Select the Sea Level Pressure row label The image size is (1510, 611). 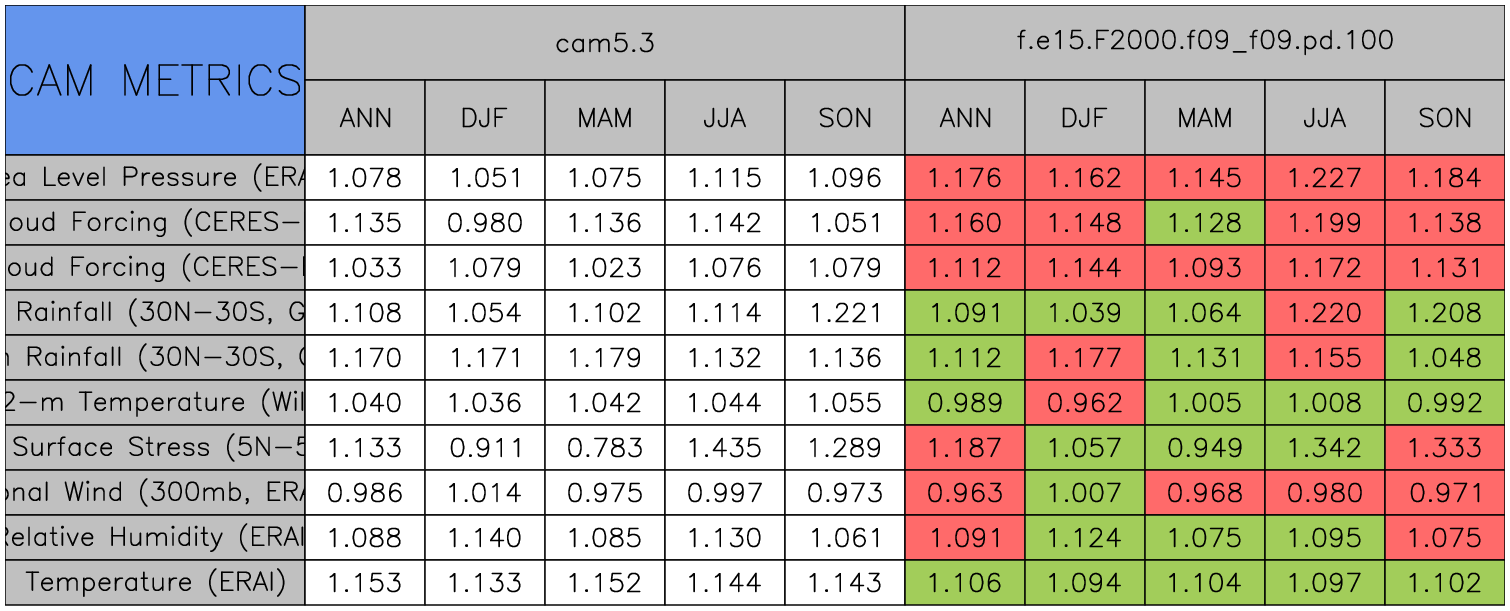point(155,178)
